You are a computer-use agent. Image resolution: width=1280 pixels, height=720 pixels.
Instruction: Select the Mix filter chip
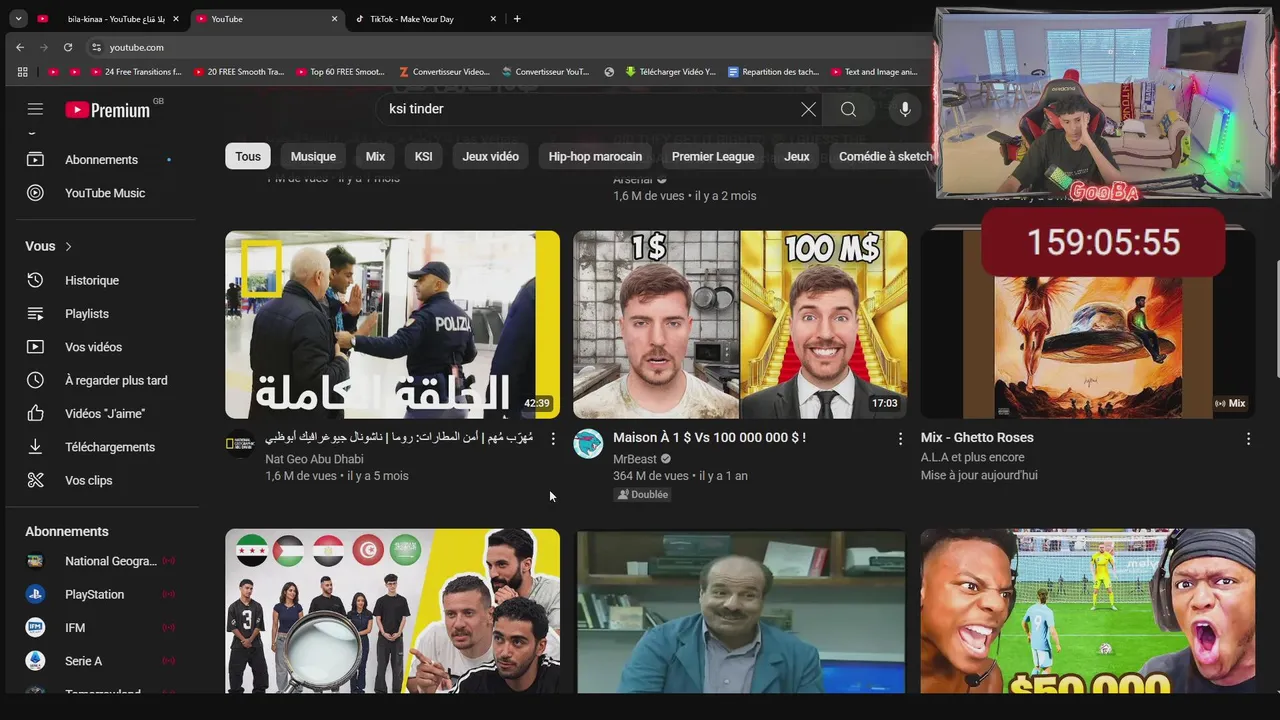[x=375, y=156]
